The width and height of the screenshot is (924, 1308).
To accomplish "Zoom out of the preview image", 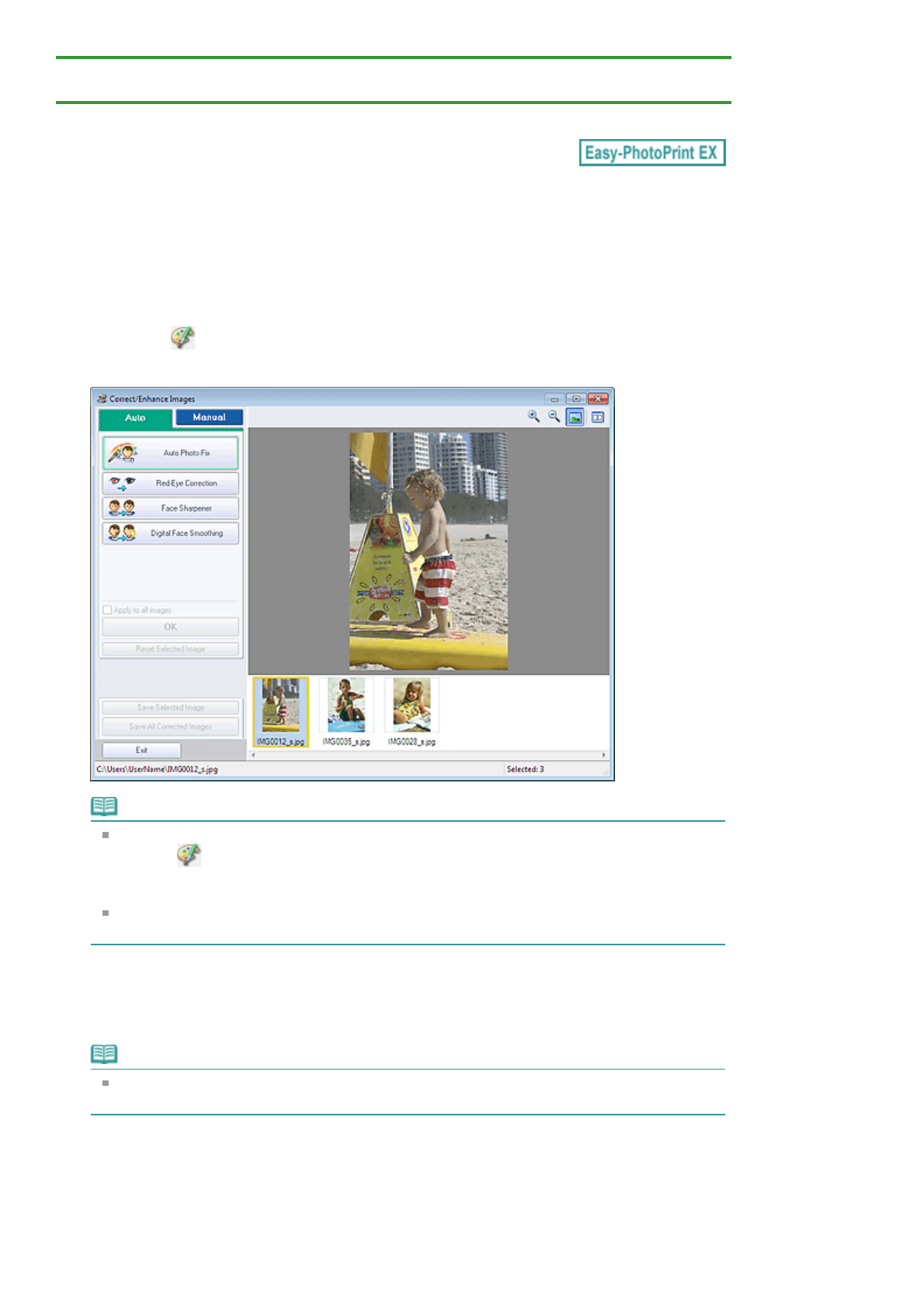I will [554, 417].
